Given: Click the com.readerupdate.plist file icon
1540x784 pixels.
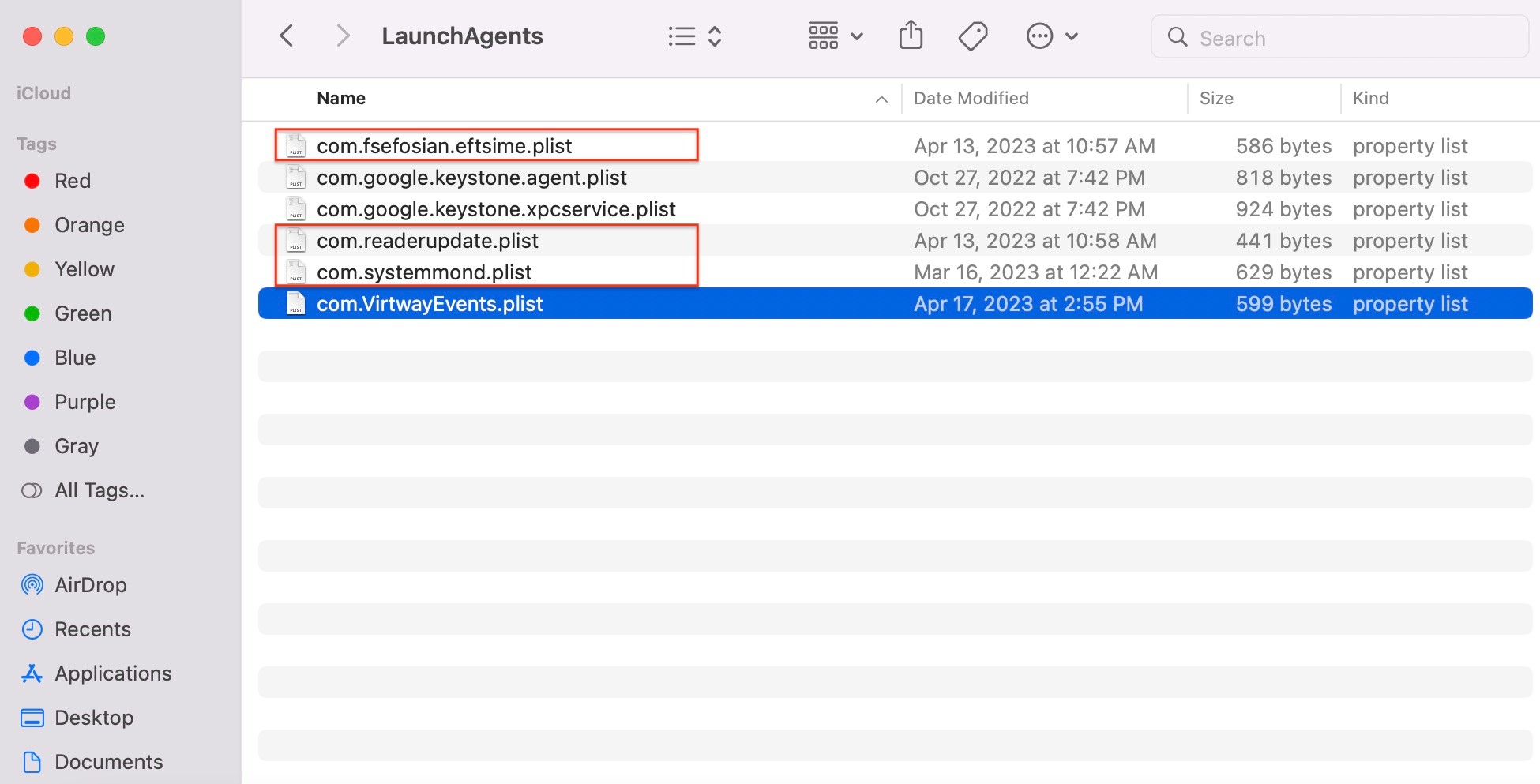Looking at the screenshot, I should (296, 240).
